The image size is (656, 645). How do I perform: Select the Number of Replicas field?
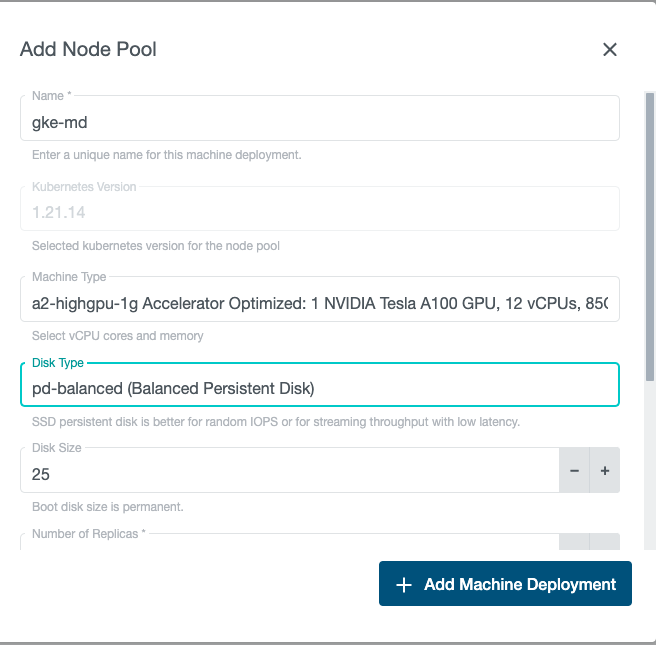pos(290,543)
